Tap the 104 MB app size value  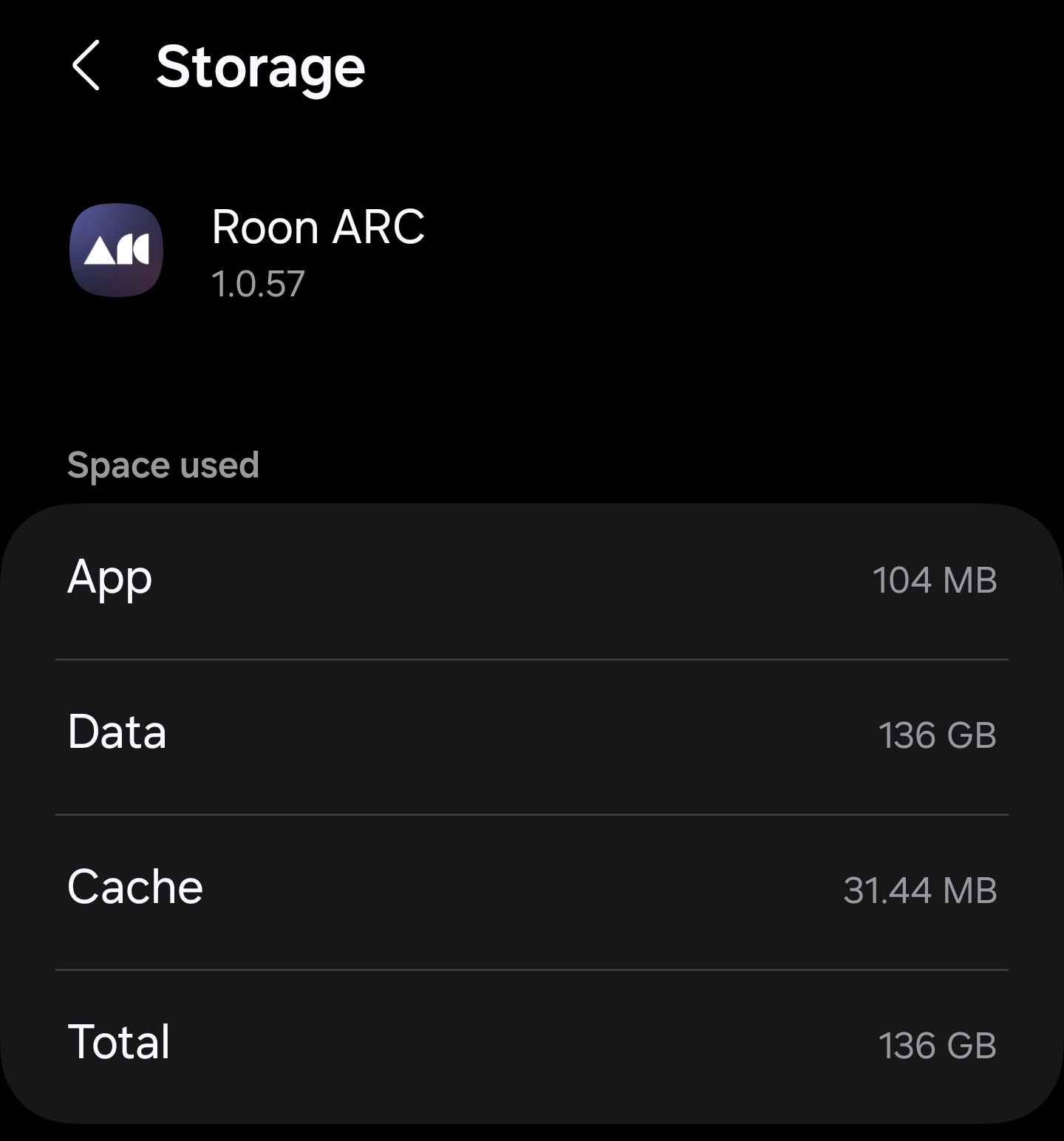click(935, 580)
